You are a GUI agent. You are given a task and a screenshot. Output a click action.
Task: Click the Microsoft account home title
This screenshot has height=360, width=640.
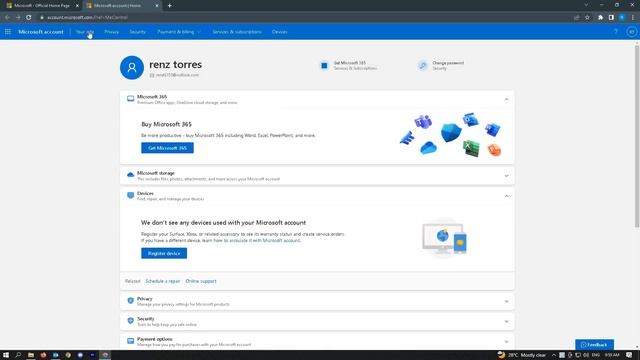(41, 32)
